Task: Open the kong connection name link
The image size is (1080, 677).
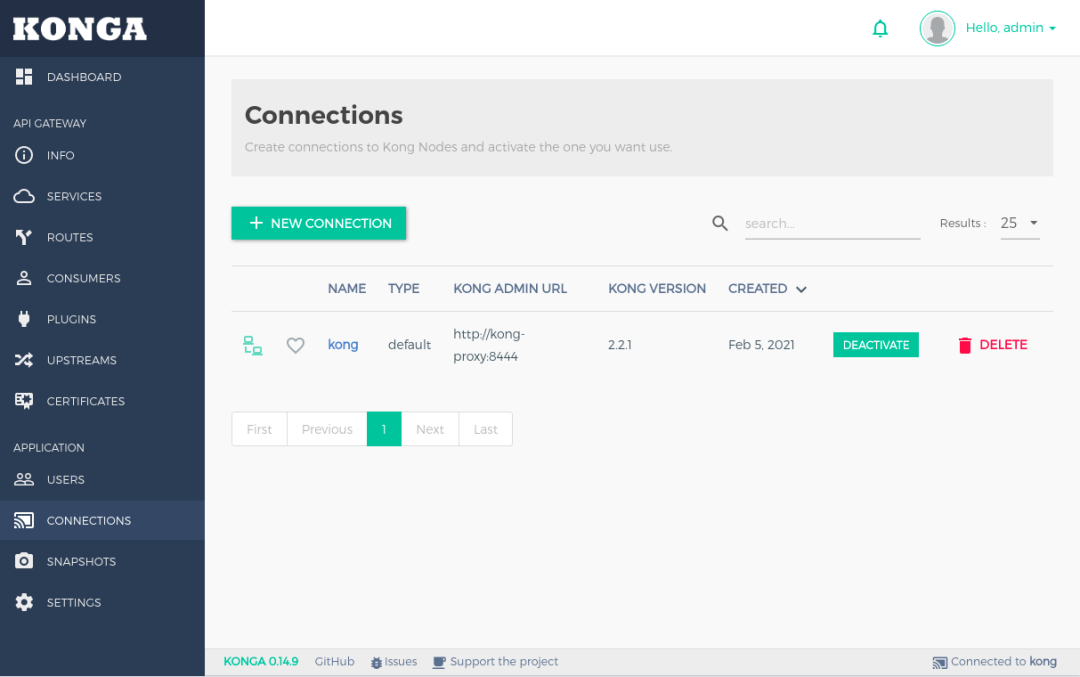Action: 342,344
